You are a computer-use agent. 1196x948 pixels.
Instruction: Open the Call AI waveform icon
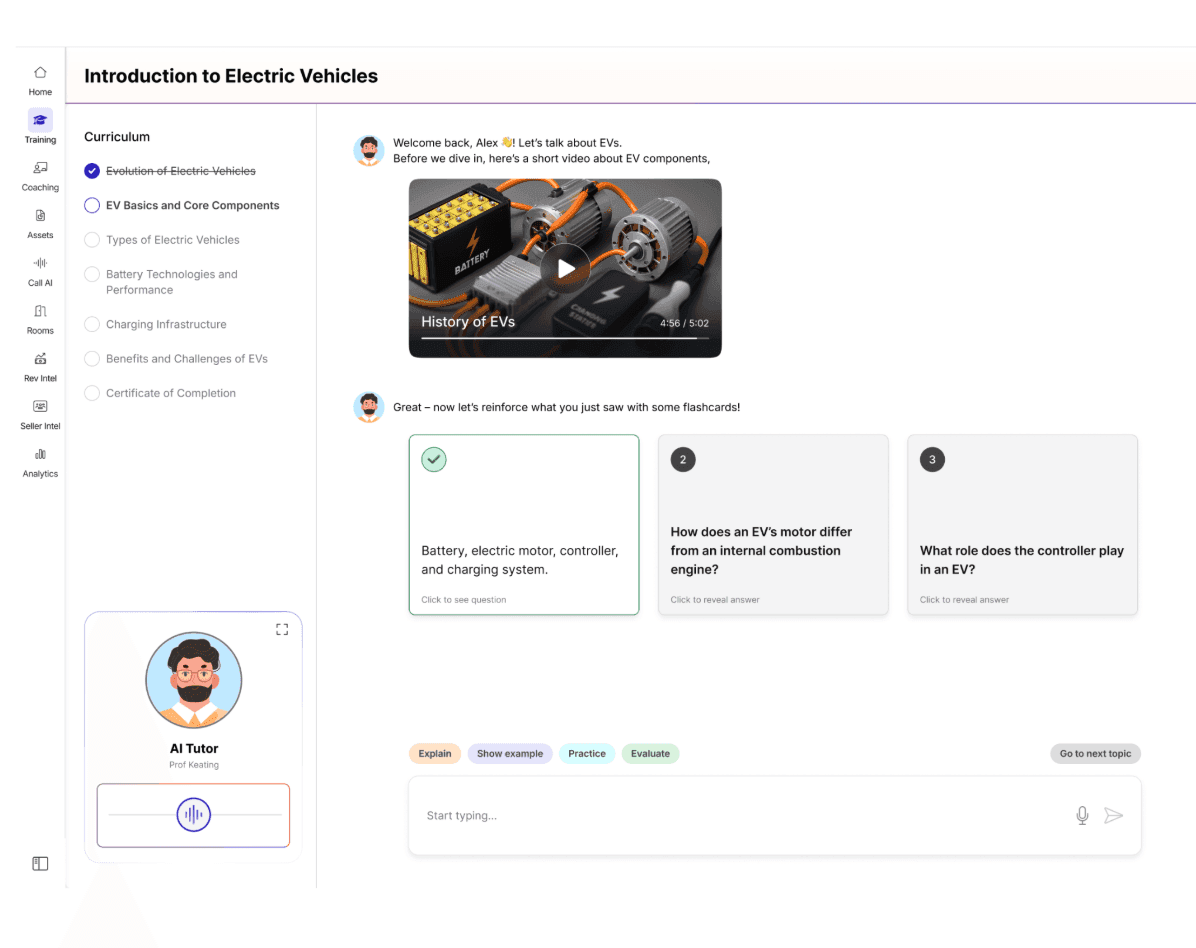pos(40,263)
